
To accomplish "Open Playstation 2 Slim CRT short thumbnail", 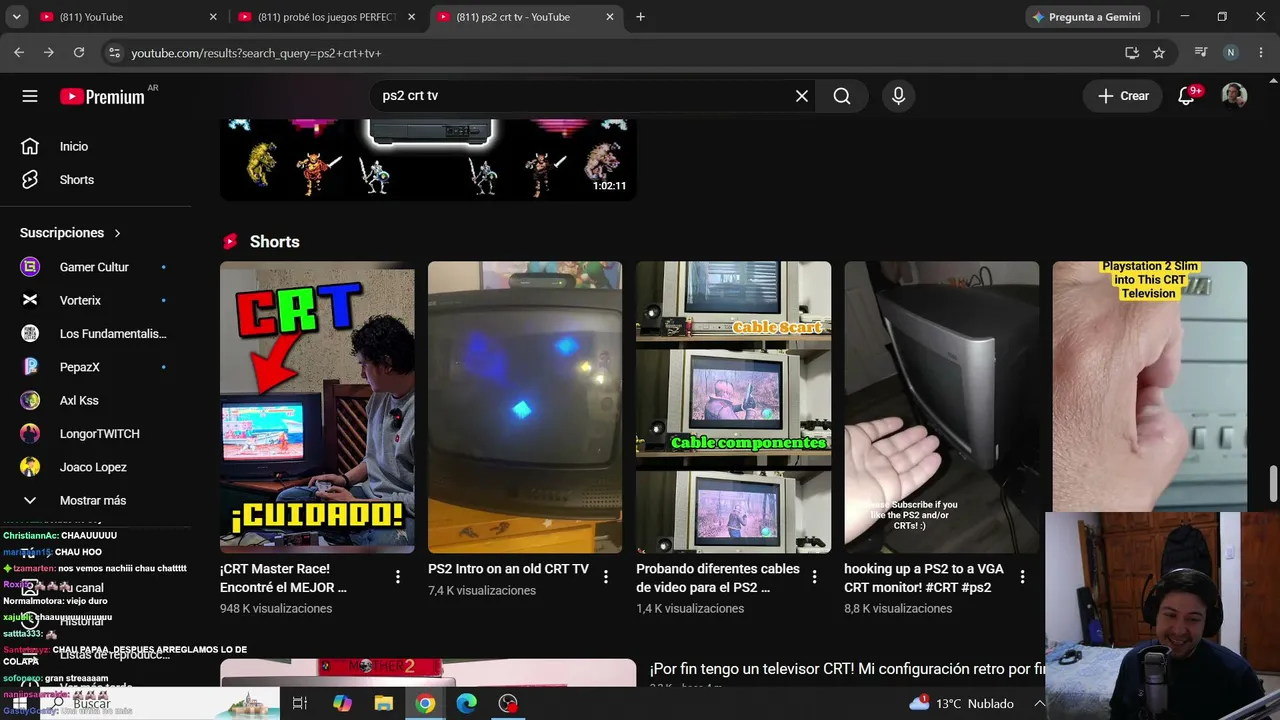I will coord(1149,386).
